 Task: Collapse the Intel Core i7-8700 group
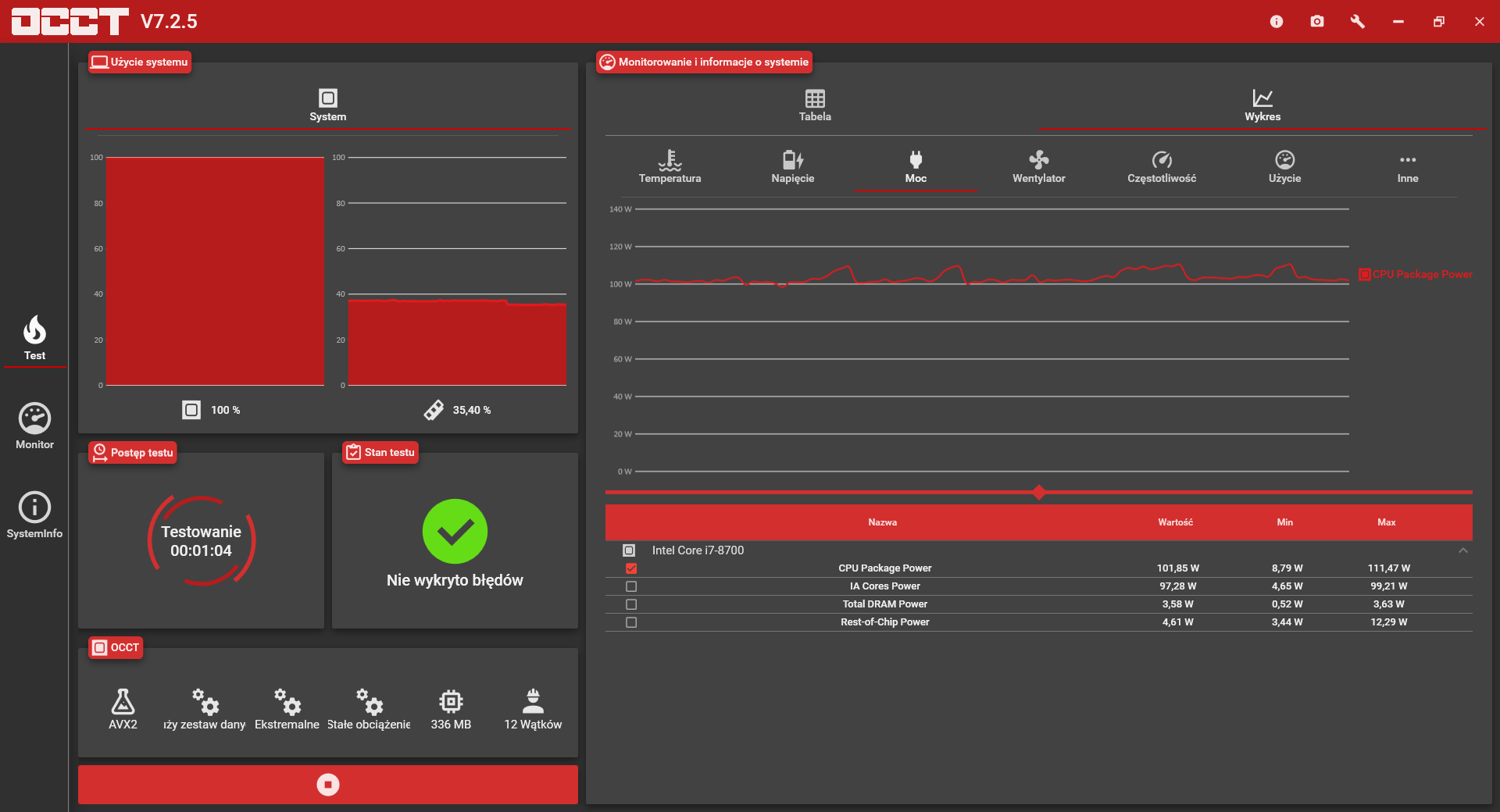(1463, 550)
